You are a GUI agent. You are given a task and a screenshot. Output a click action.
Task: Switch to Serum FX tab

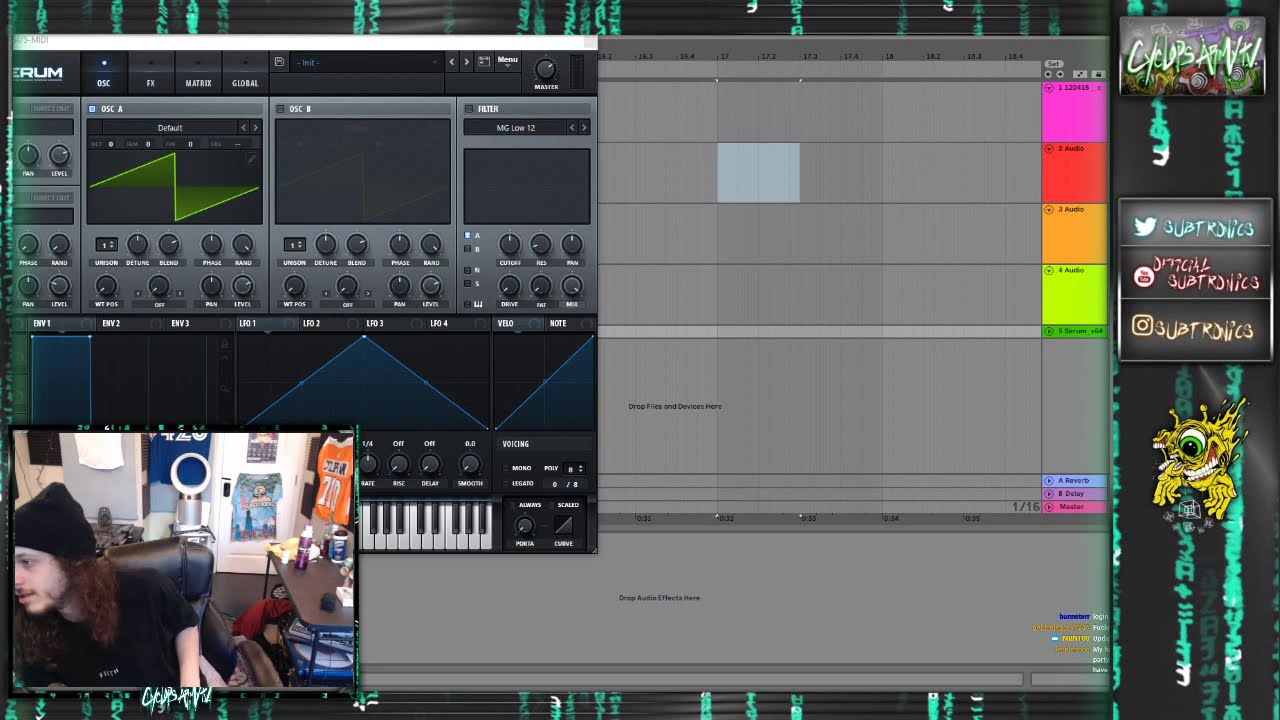point(151,74)
